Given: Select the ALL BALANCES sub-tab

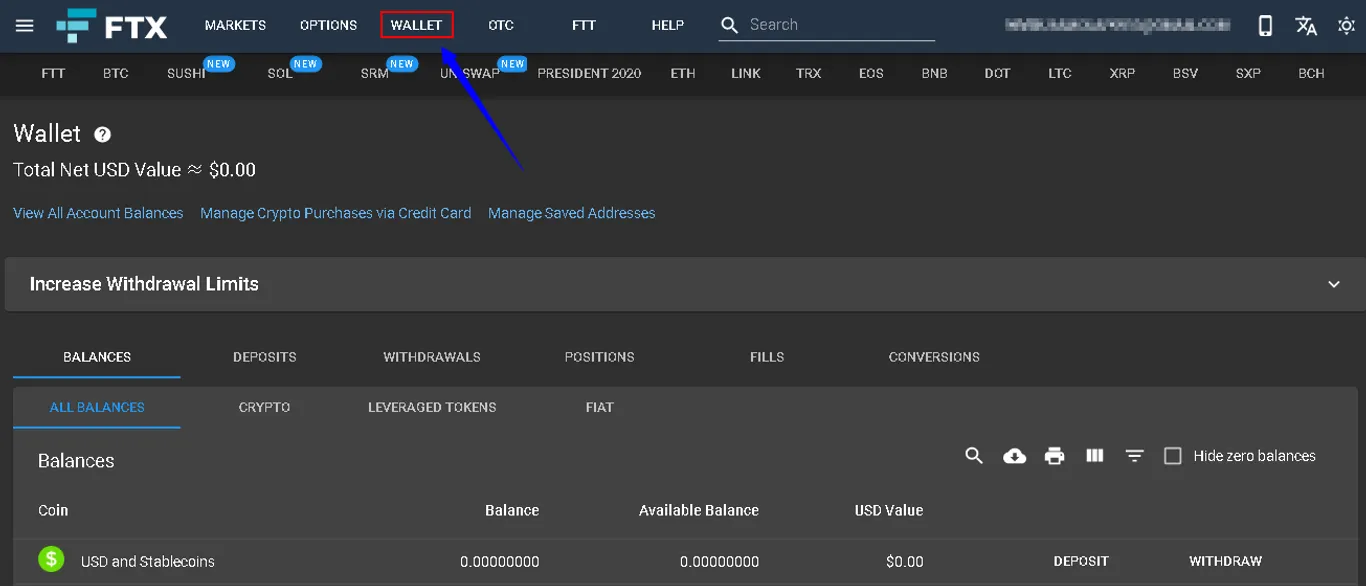Looking at the screenshot, I should pyautogui.click(x=97, y=407).
